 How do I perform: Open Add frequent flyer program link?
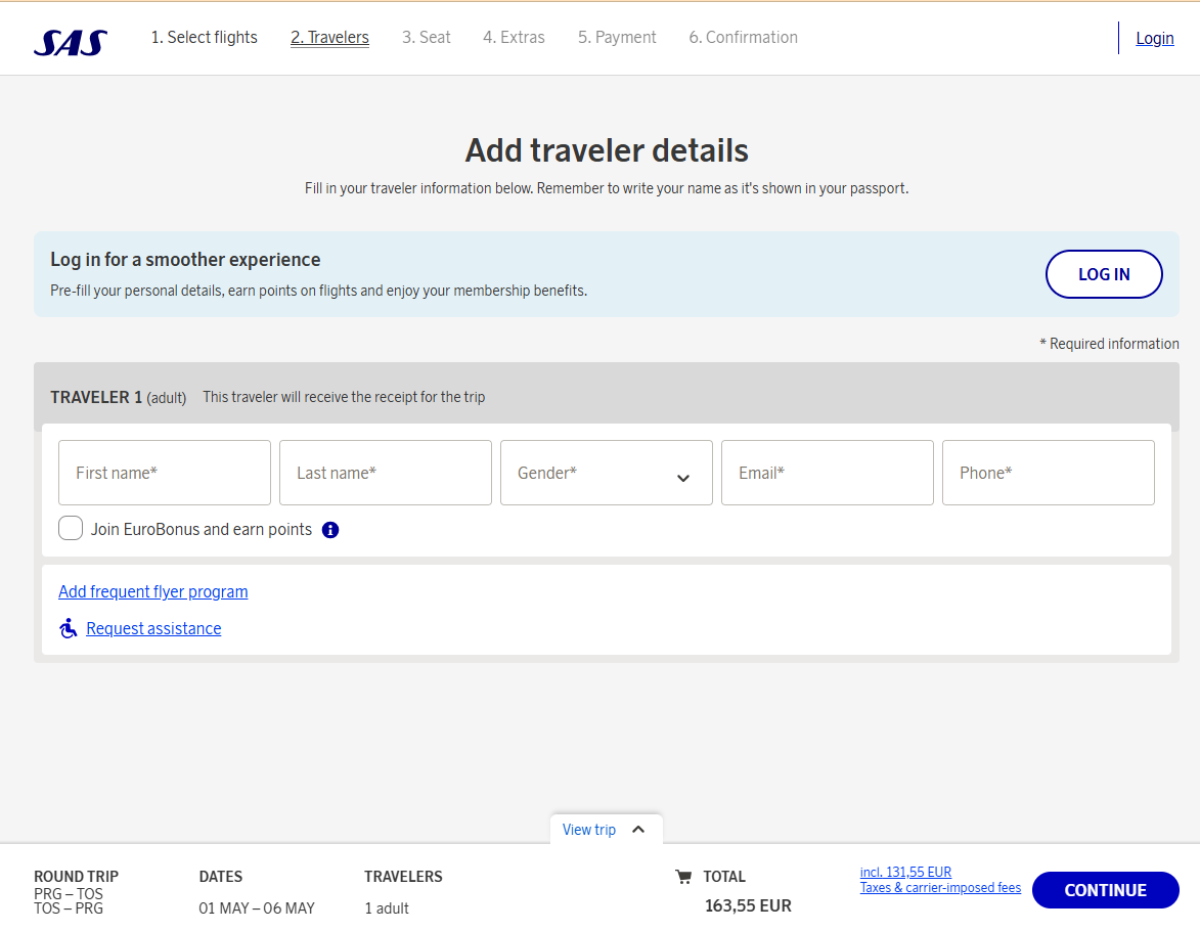tap(153, 591)
